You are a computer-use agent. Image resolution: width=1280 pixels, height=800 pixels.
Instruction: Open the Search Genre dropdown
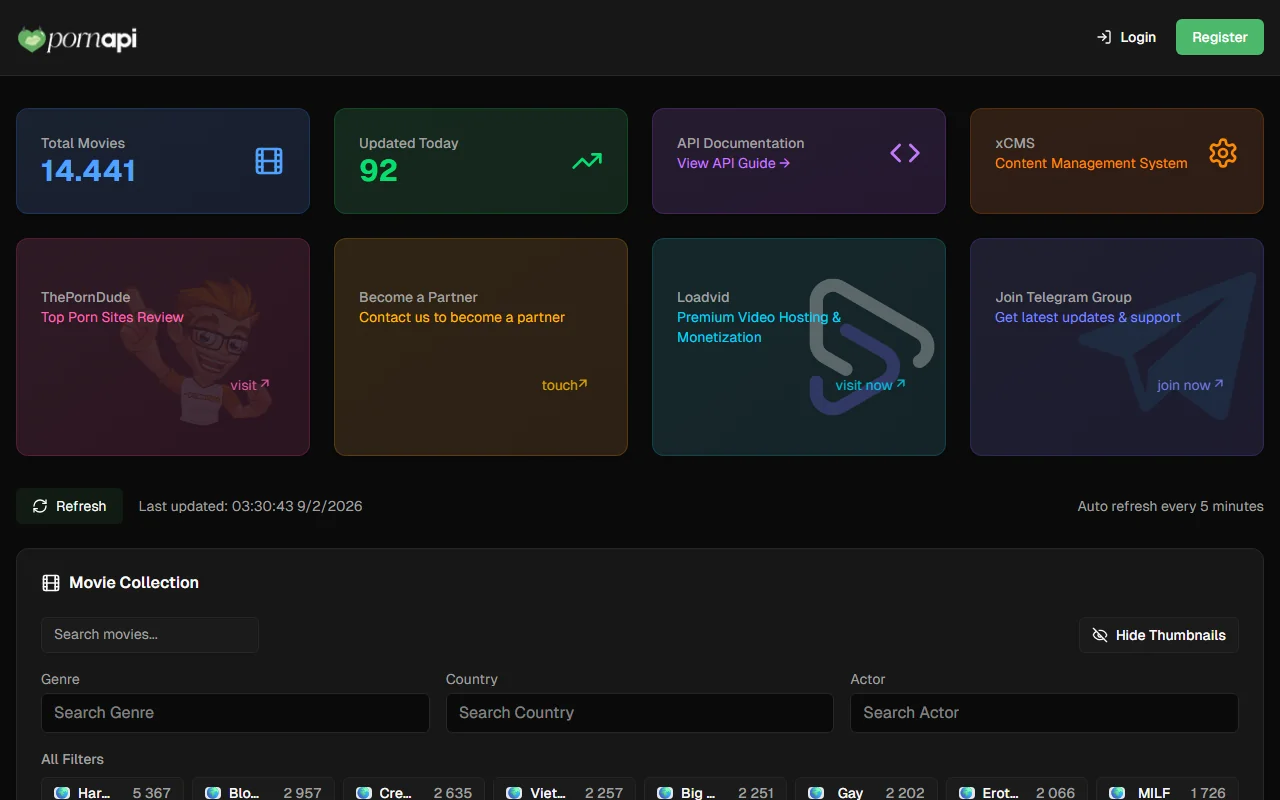click(x=235, y=713)
